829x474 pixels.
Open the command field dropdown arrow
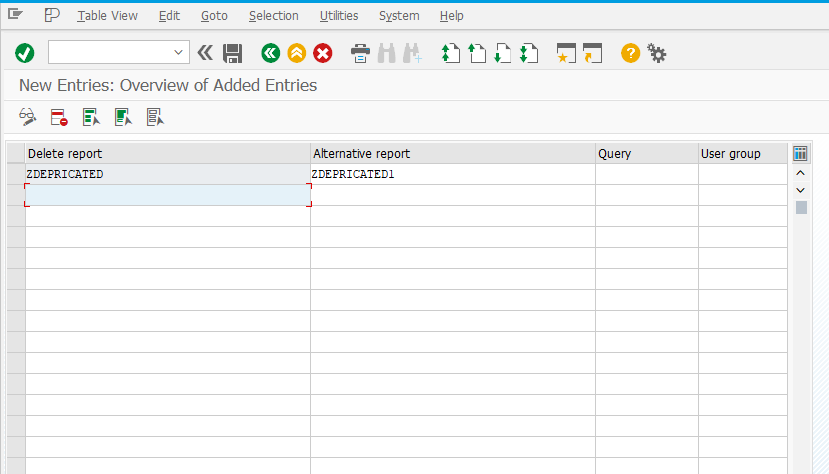coord(178,53)
